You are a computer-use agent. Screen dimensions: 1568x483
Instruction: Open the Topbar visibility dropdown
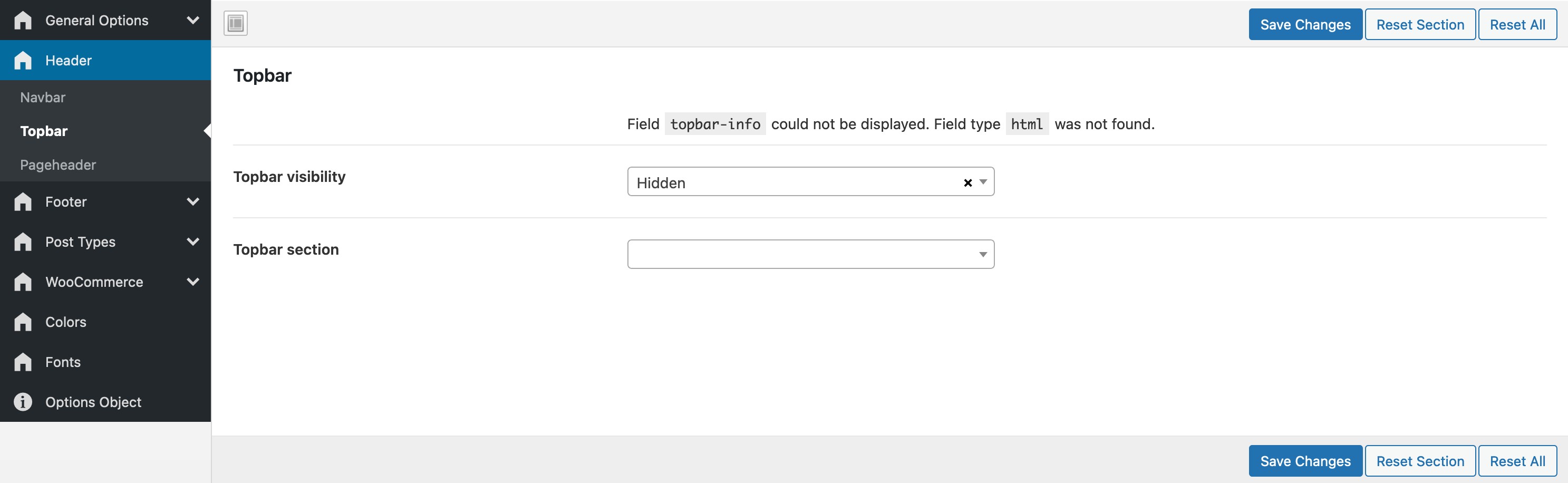pos(811,181)
